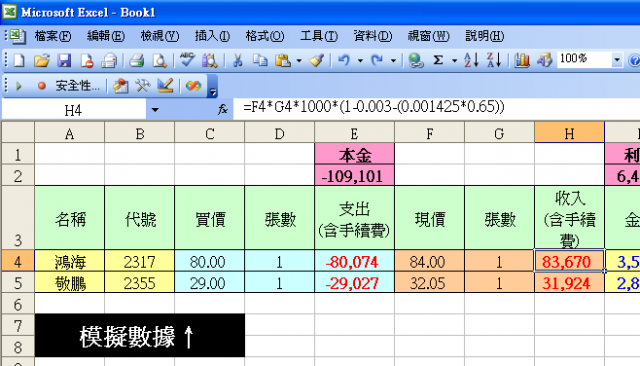
Task: Select cell with code 2355
Action: [x=140, y=283]
